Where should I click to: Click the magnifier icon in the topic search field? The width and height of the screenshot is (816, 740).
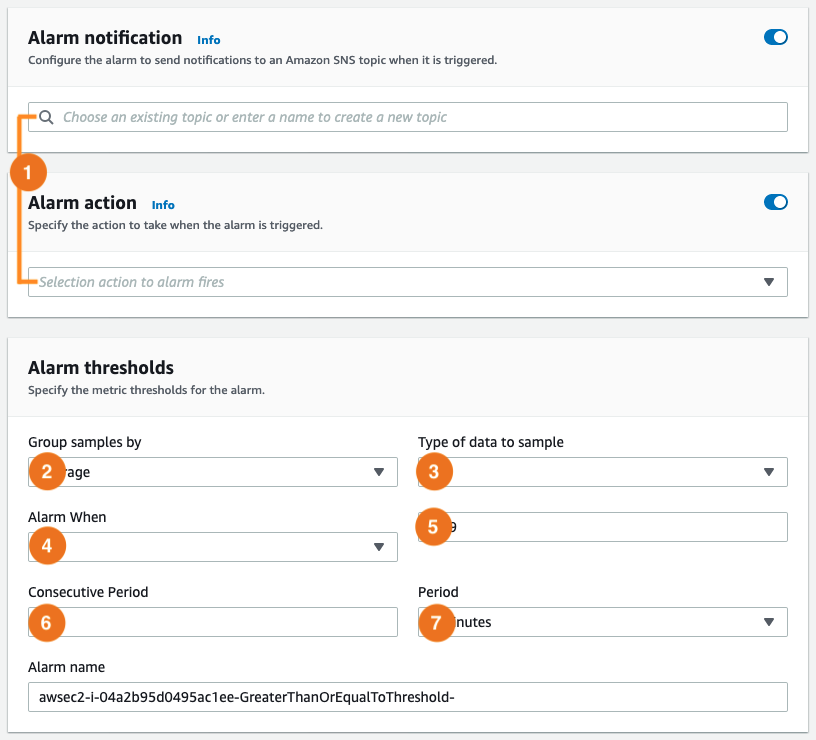coord(46,117)
